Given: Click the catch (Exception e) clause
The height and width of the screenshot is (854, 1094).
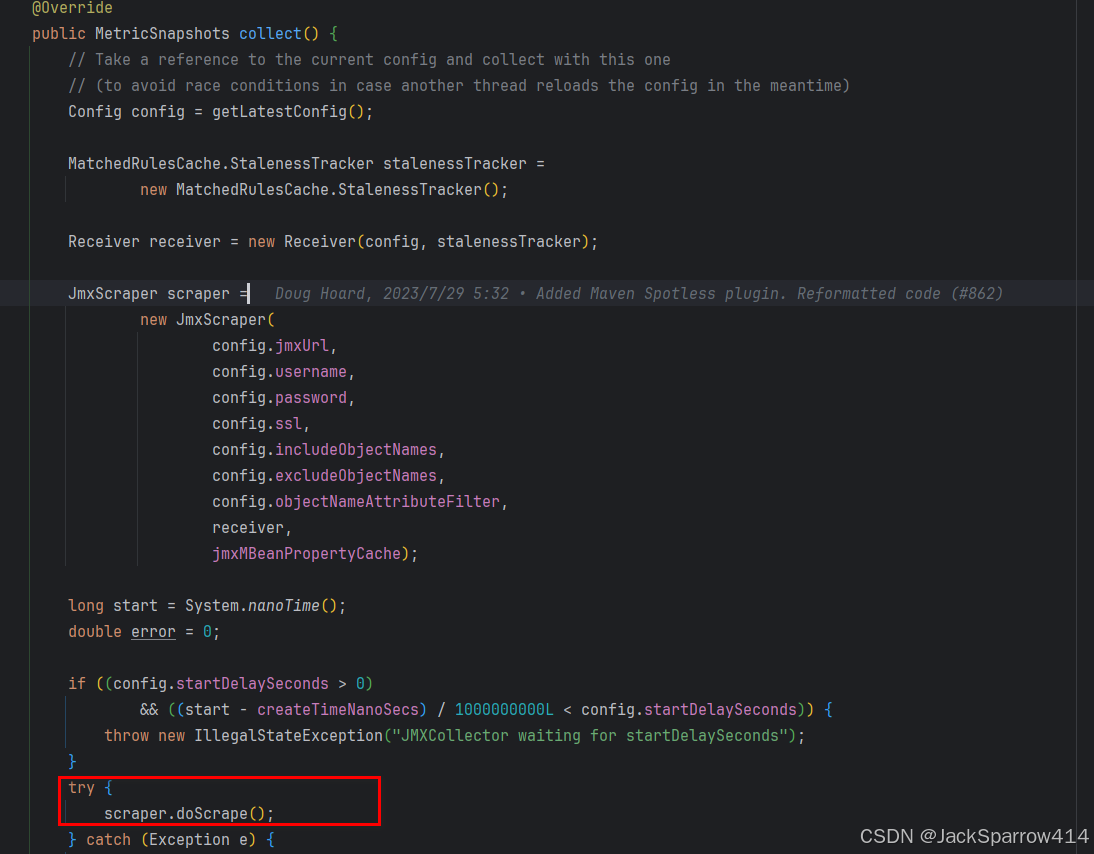Looking at the screenshot, I should click(x=171, y=840).
